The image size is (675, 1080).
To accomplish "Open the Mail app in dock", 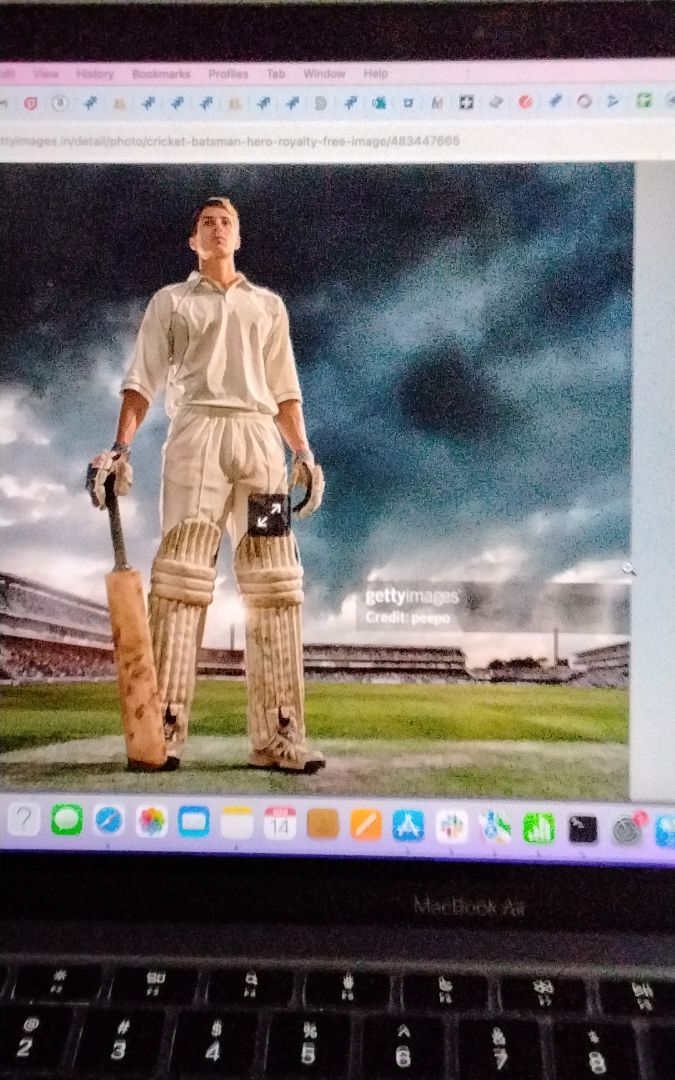I will [x=194, y=822].
